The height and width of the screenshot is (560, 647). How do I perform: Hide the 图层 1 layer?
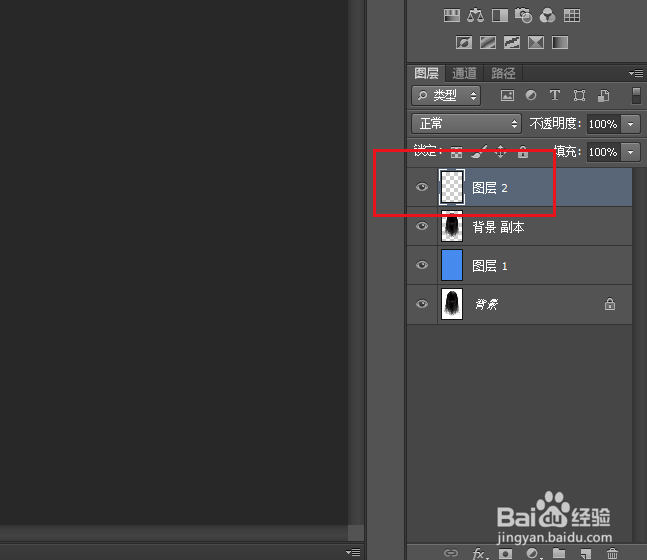click(422, 265)
